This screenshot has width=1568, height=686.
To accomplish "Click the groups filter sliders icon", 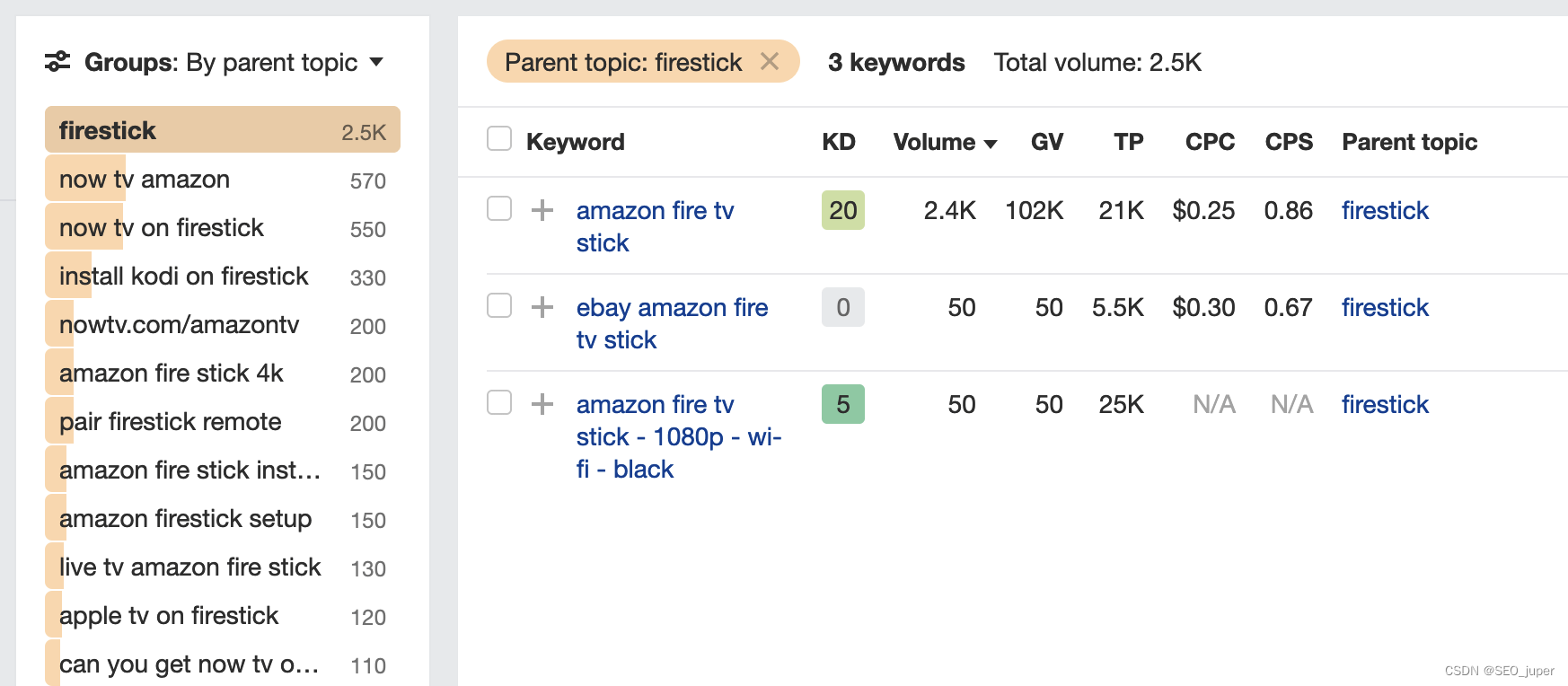I will coord(57,62).
